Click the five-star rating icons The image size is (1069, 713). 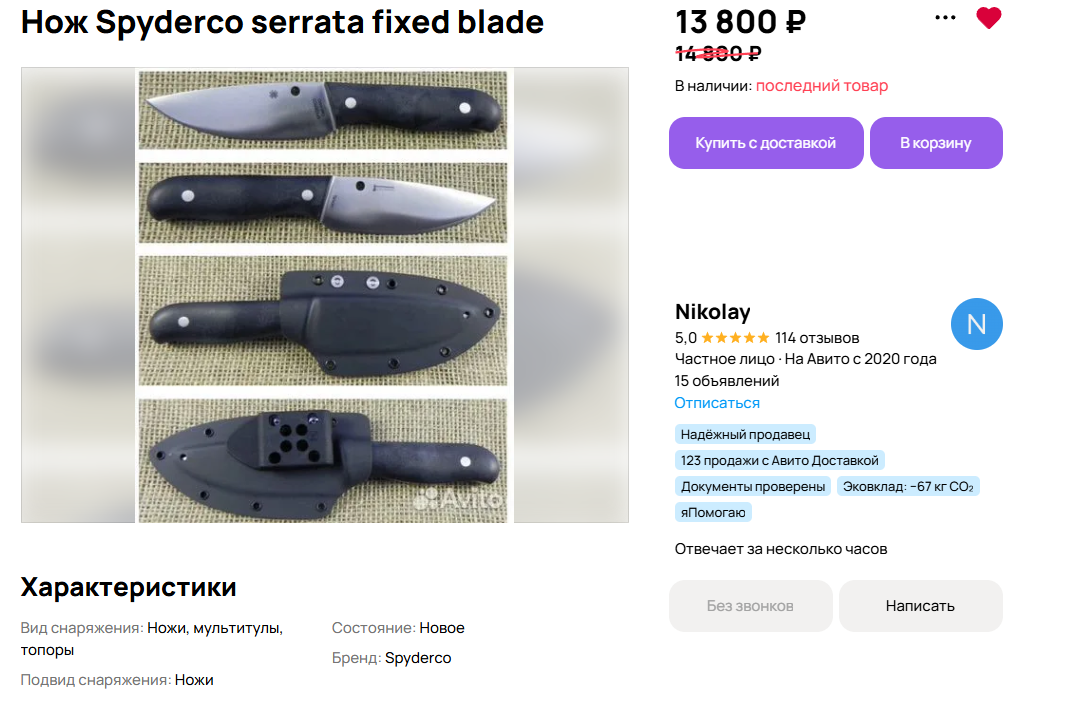pos(735,338)
